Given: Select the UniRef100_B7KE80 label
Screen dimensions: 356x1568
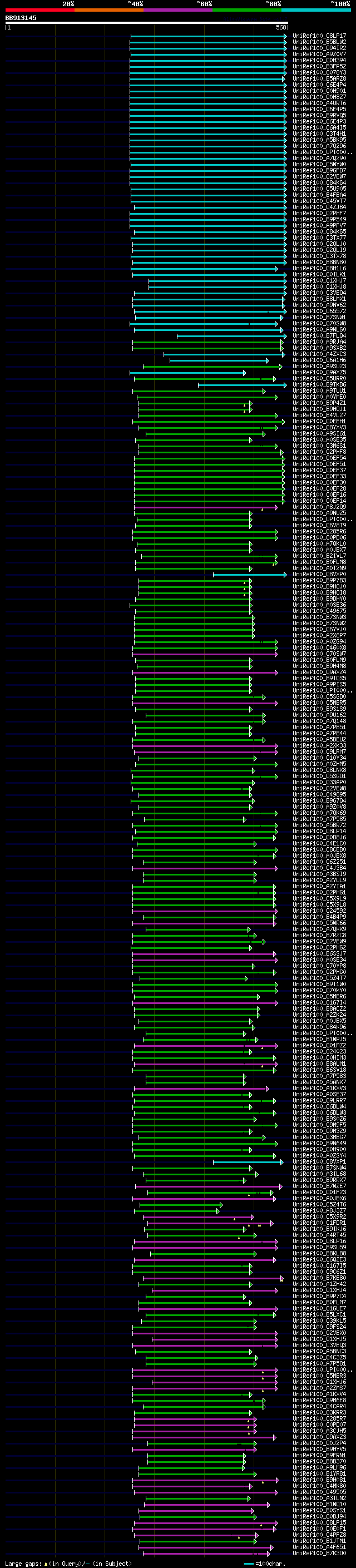Looking at the screenshot, I should coord(319,1278).
